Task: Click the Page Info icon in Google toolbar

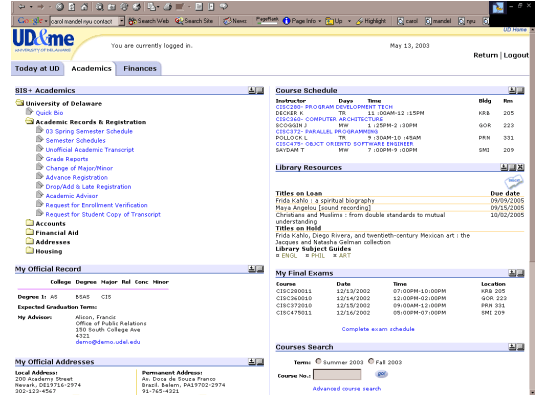Action: (x=287, y=21)
